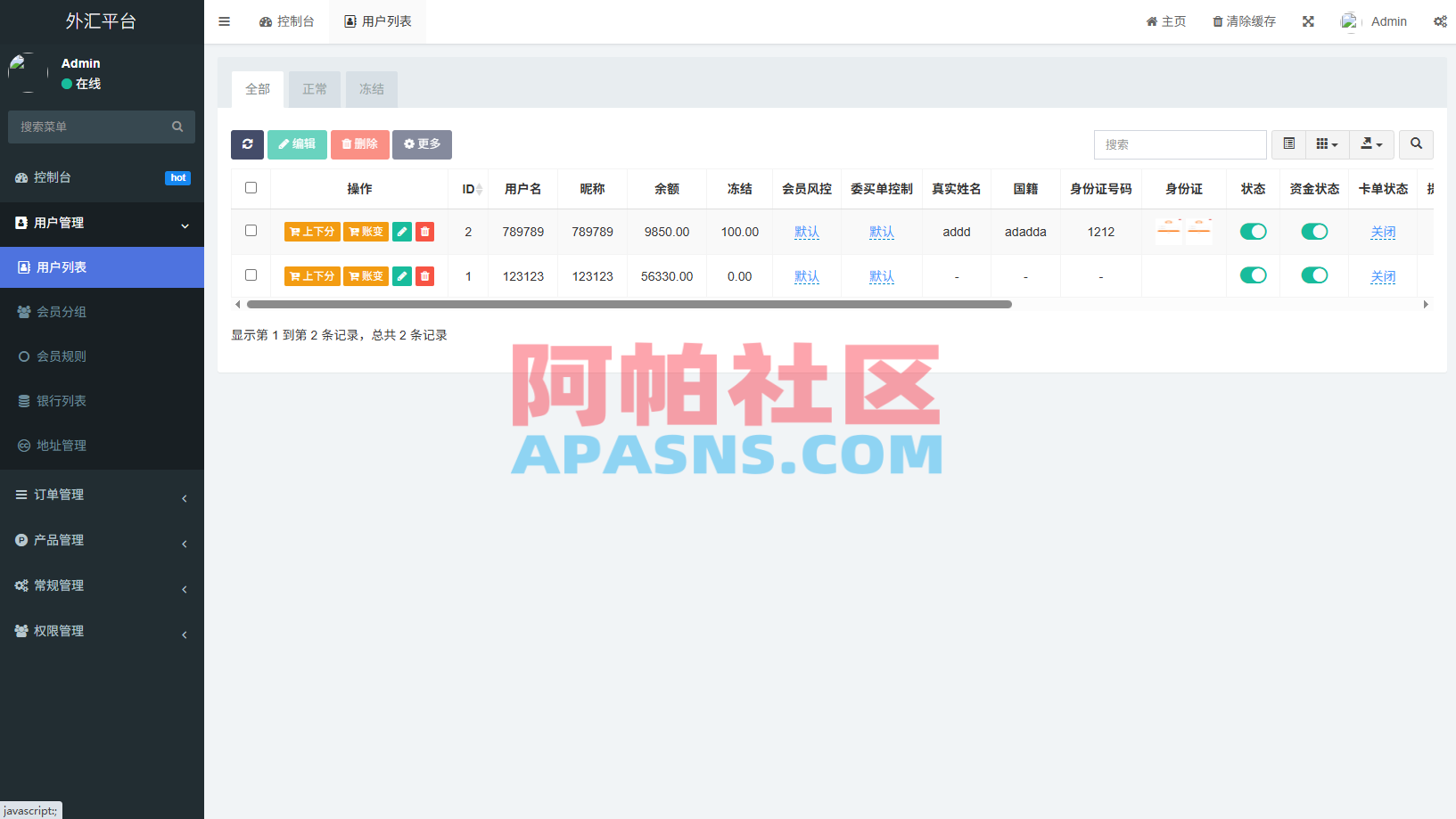The width and height of the screenshot is (1456, 819).
Task: Toggle 状态 switch for user 123123
Action: coord(1253,275)
